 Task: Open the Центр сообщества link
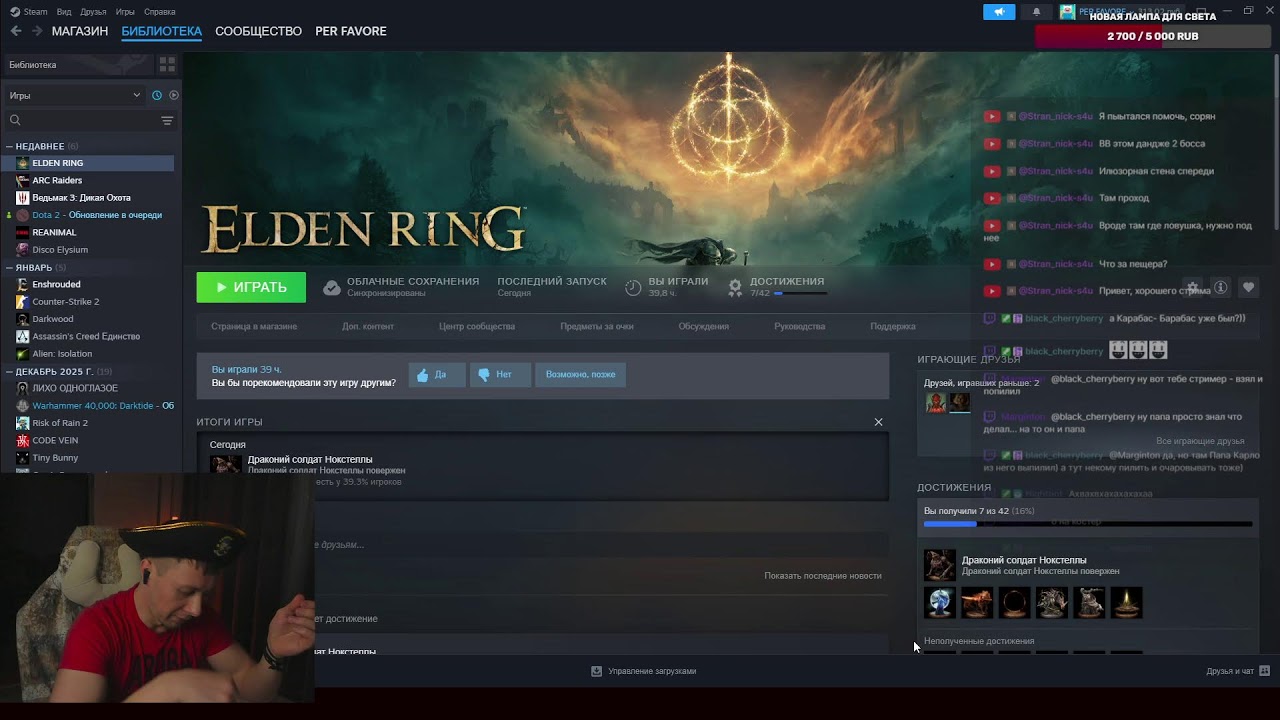477,326
